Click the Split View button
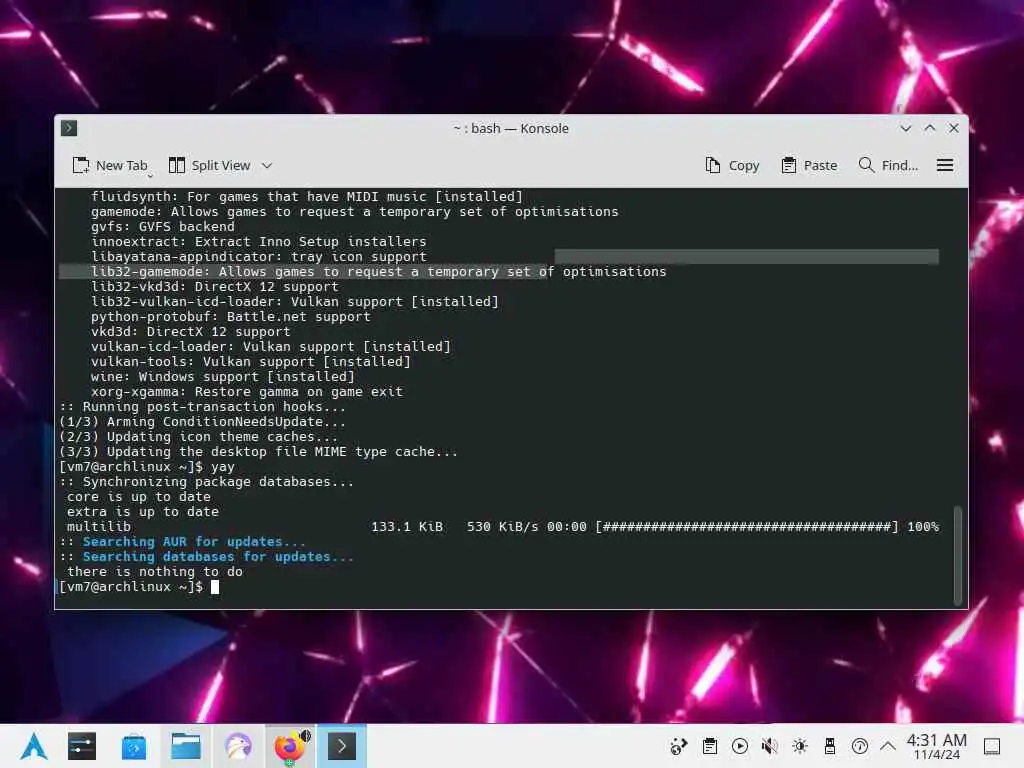The width and height of the screenshot is (1024, 768). tap(210, 166)
